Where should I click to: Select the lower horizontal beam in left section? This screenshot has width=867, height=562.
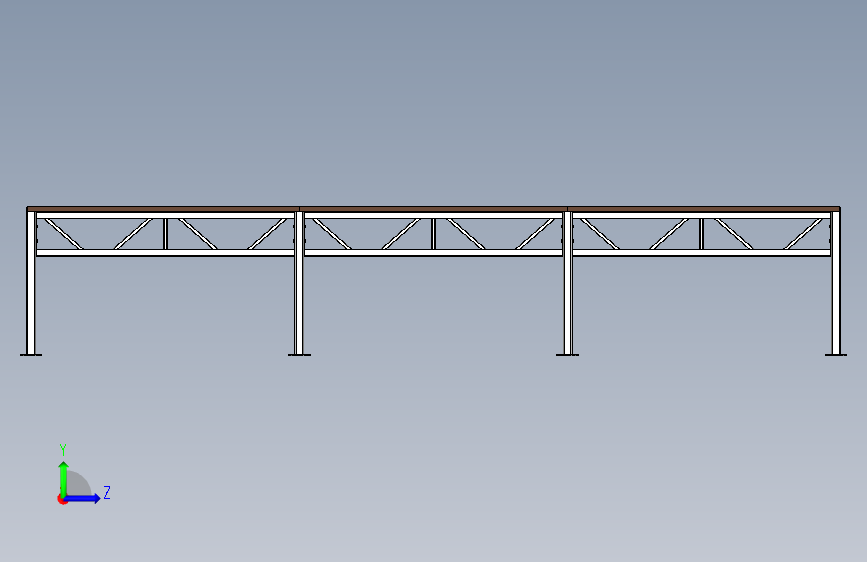coord(165,253)
